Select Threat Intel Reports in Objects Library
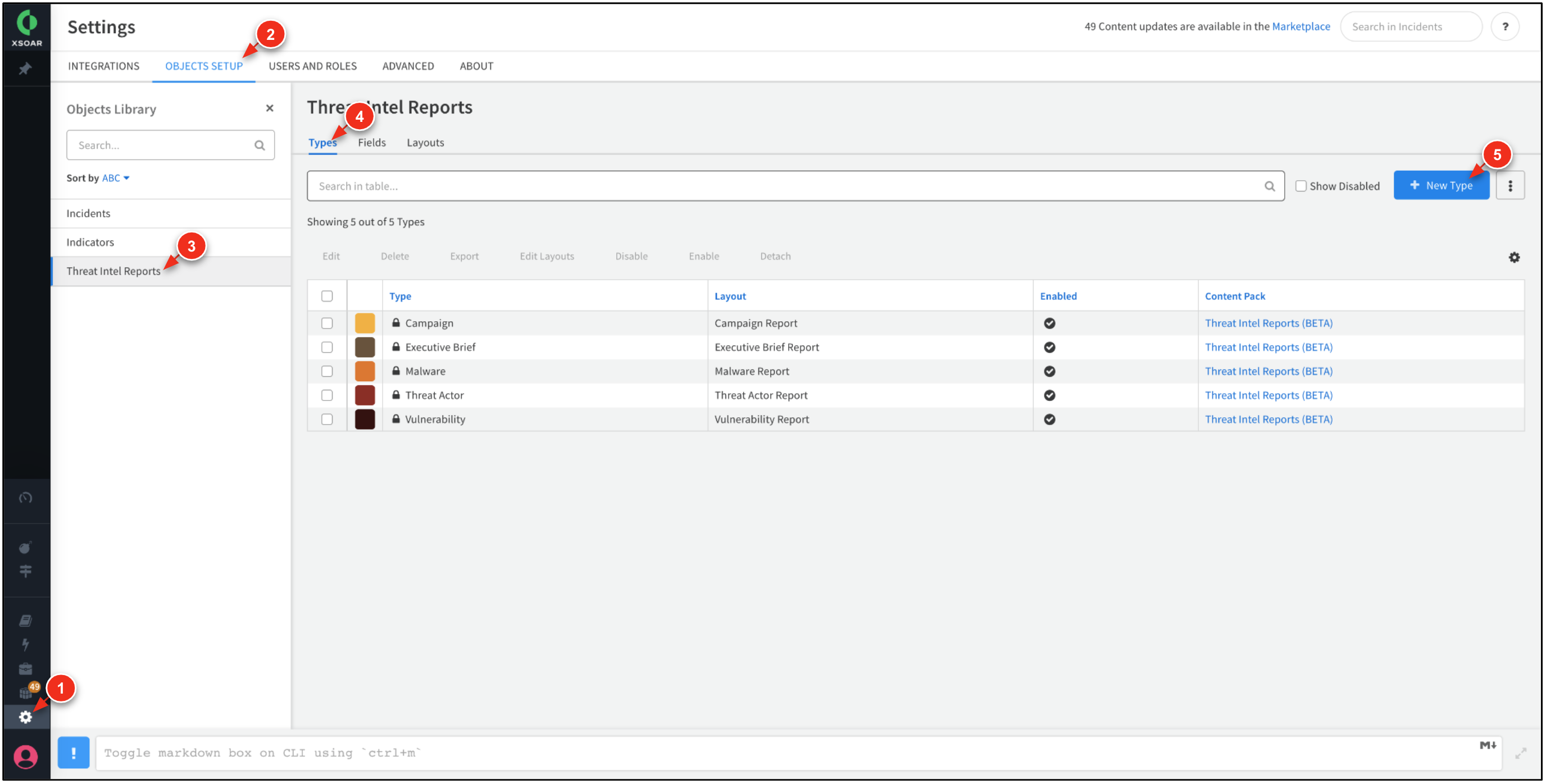 pos(171,271)
